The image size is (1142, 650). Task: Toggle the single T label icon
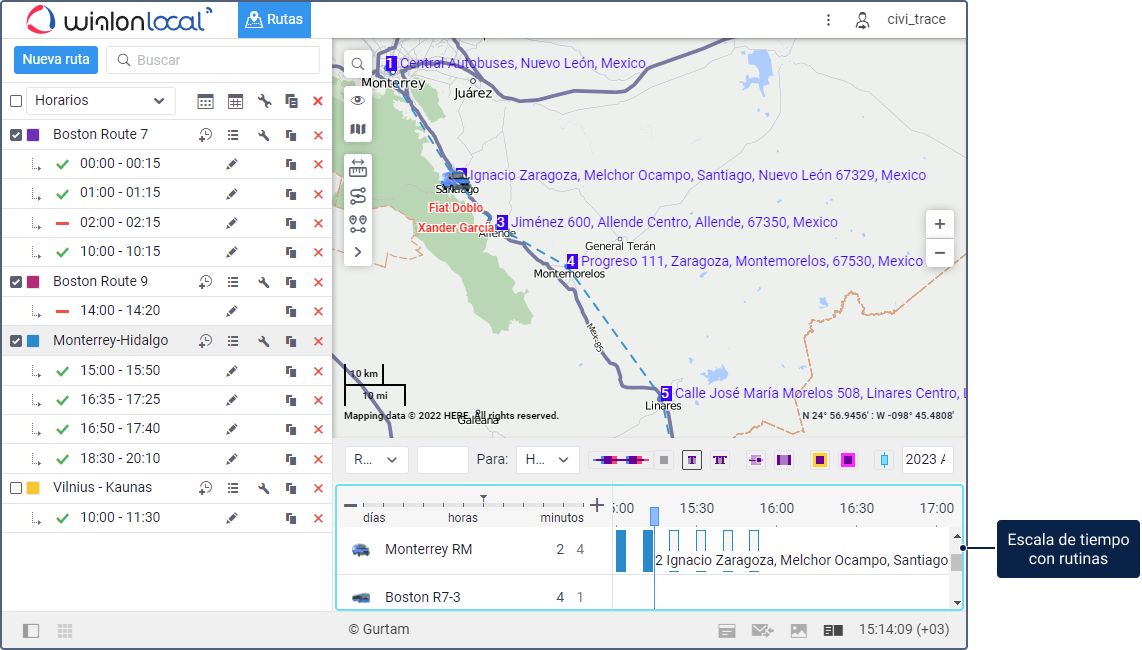(x=692, y=460)
